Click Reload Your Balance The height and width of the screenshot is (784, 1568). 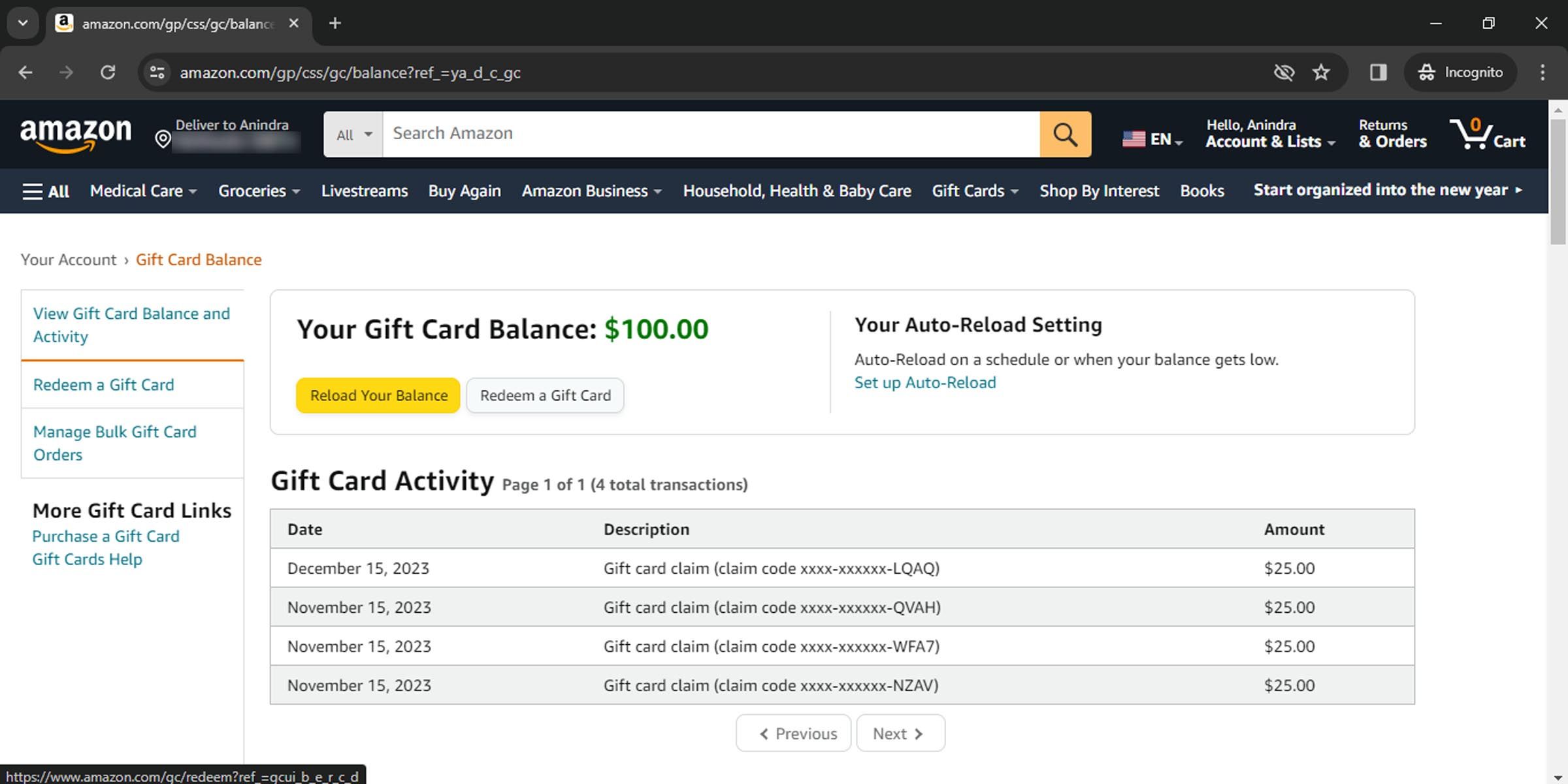(x=378, y=395)
